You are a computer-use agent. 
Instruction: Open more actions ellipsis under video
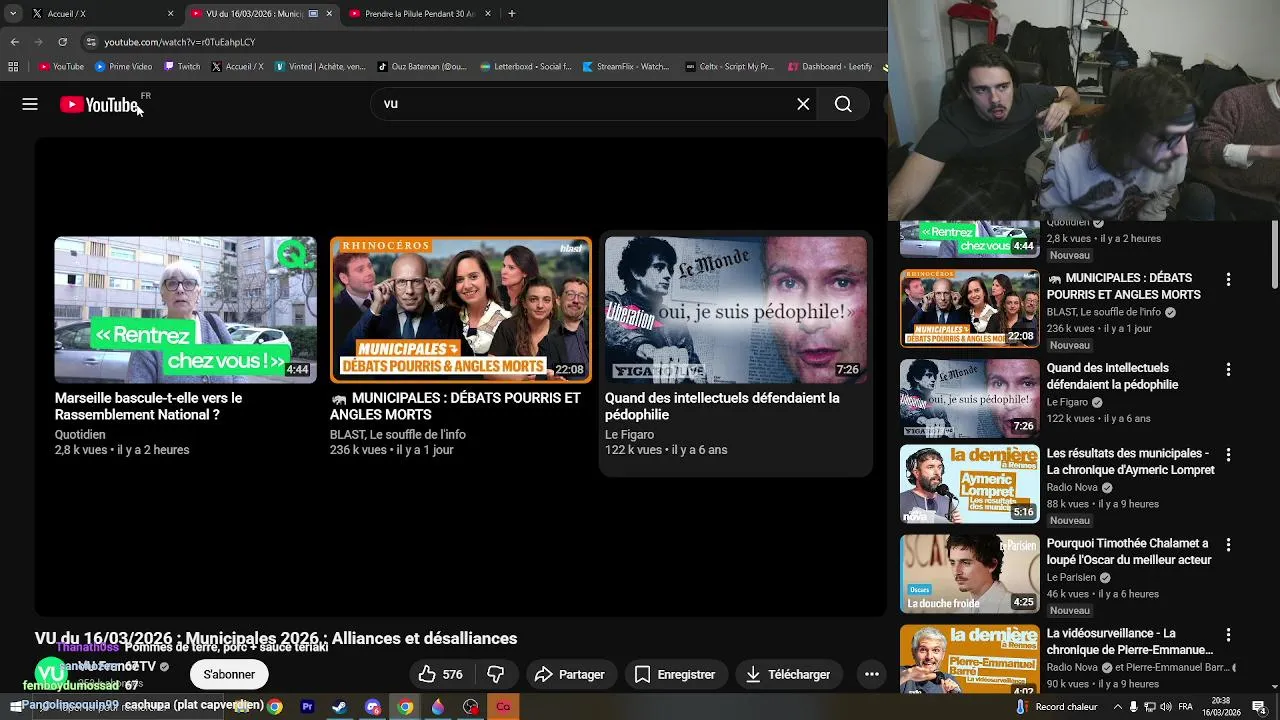click(871, 674)
